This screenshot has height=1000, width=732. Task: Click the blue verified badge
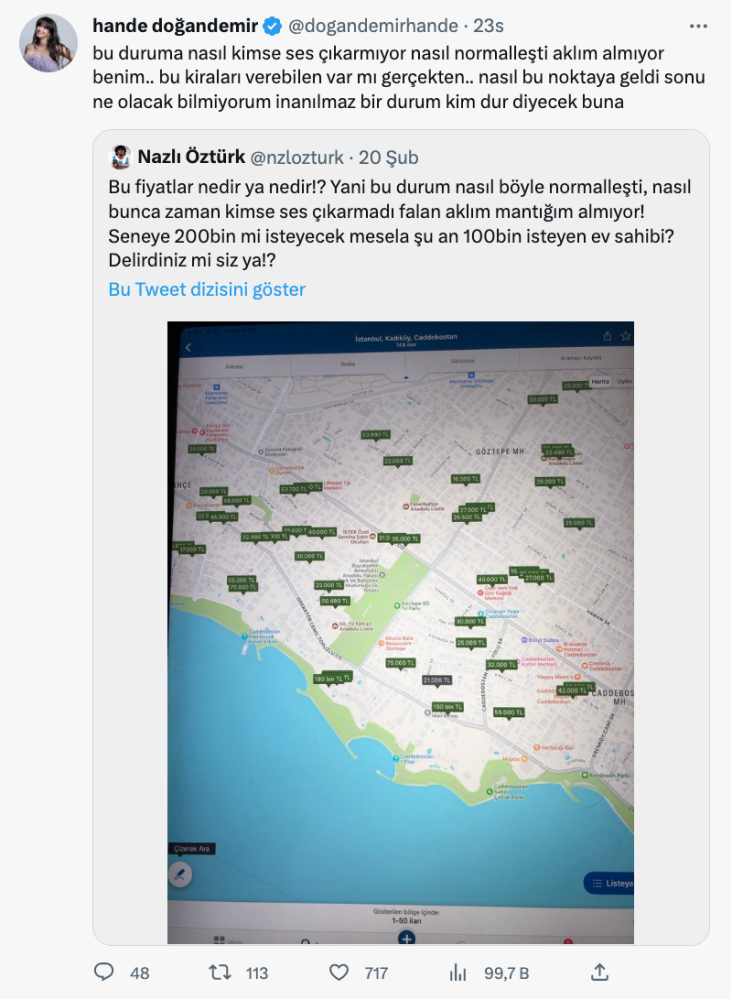(272, 26)
